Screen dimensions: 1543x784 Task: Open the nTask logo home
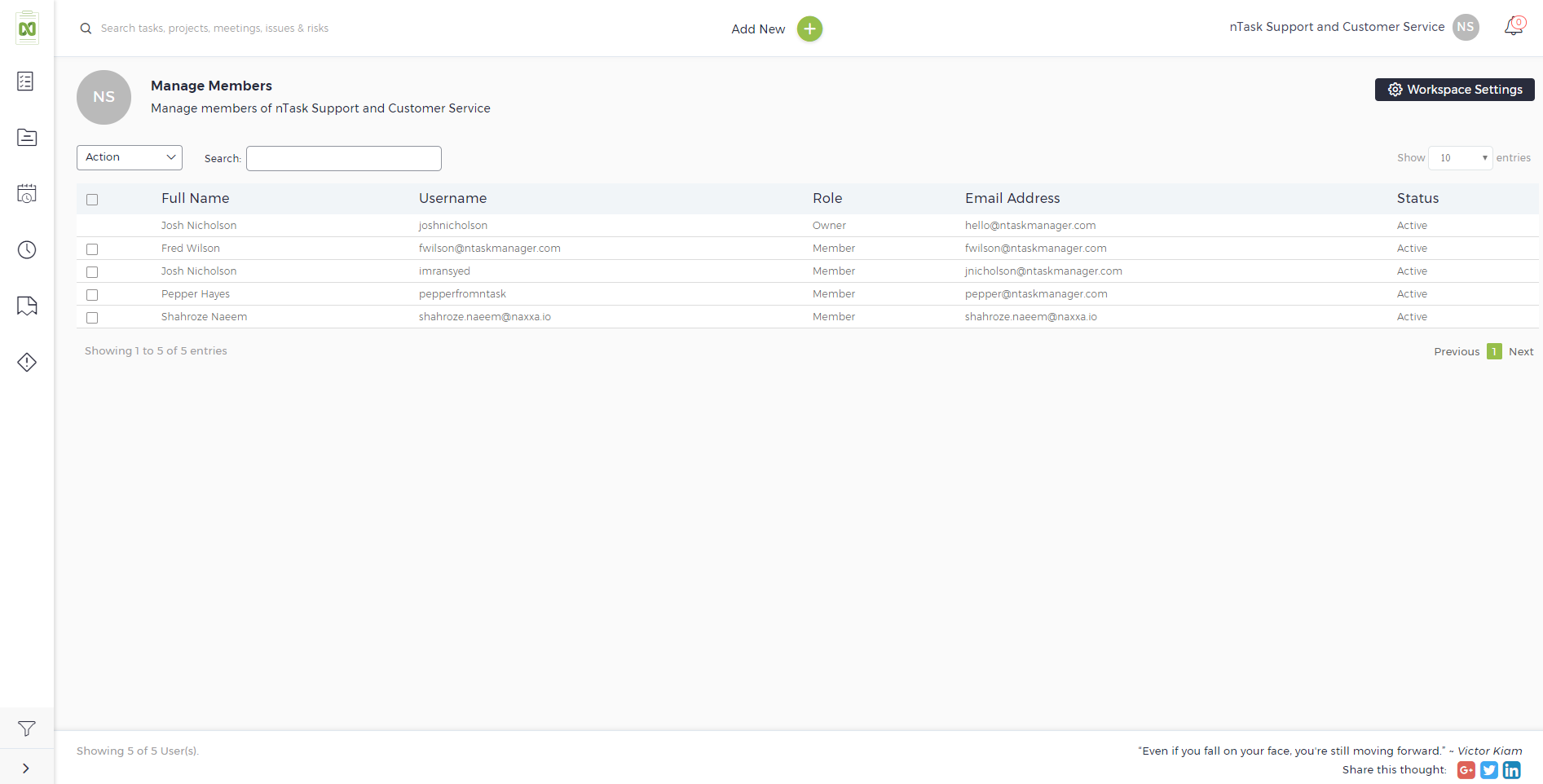tap(27, 29)
